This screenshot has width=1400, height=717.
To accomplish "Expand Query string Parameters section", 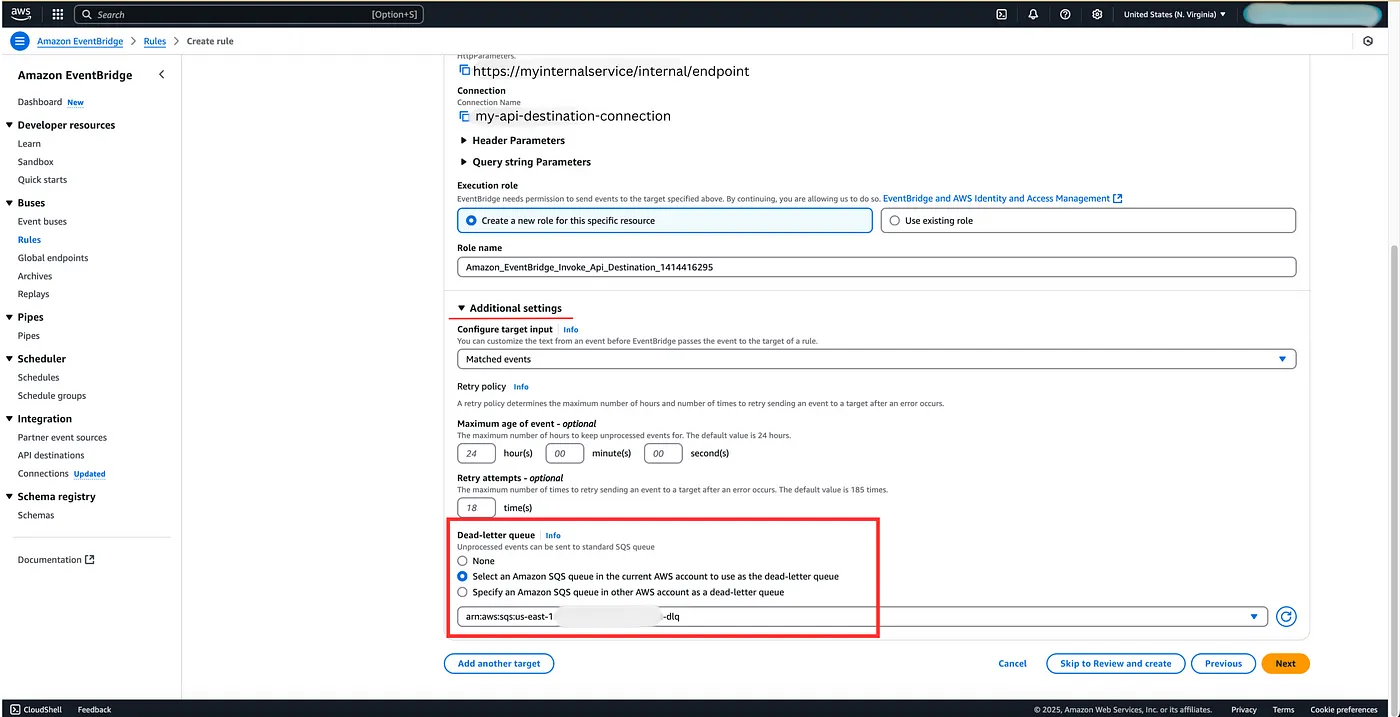I will (x=526, y=162).
